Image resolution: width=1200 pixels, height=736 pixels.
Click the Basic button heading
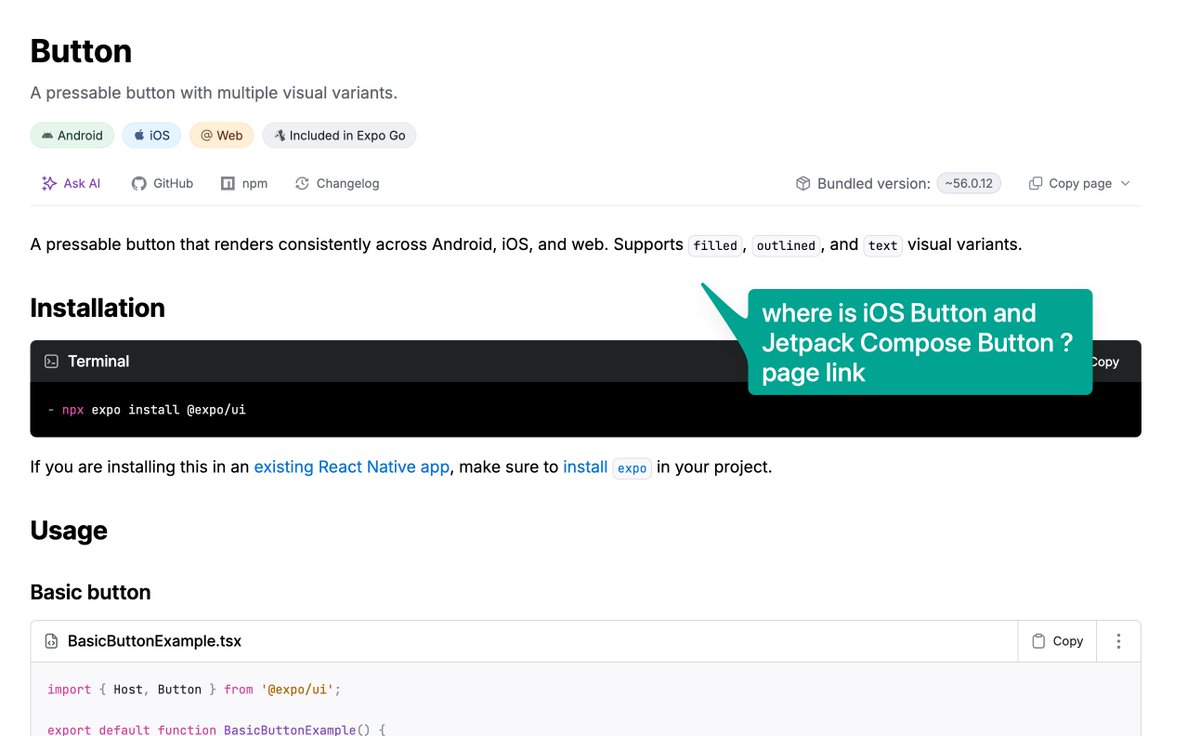tap(90, 592)
